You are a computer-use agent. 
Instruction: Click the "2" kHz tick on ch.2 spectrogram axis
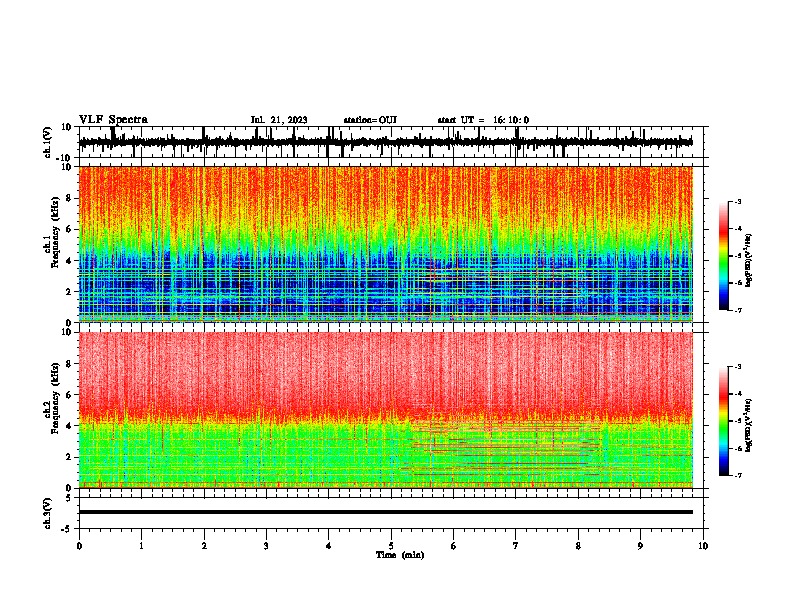[x=69, y=457]
